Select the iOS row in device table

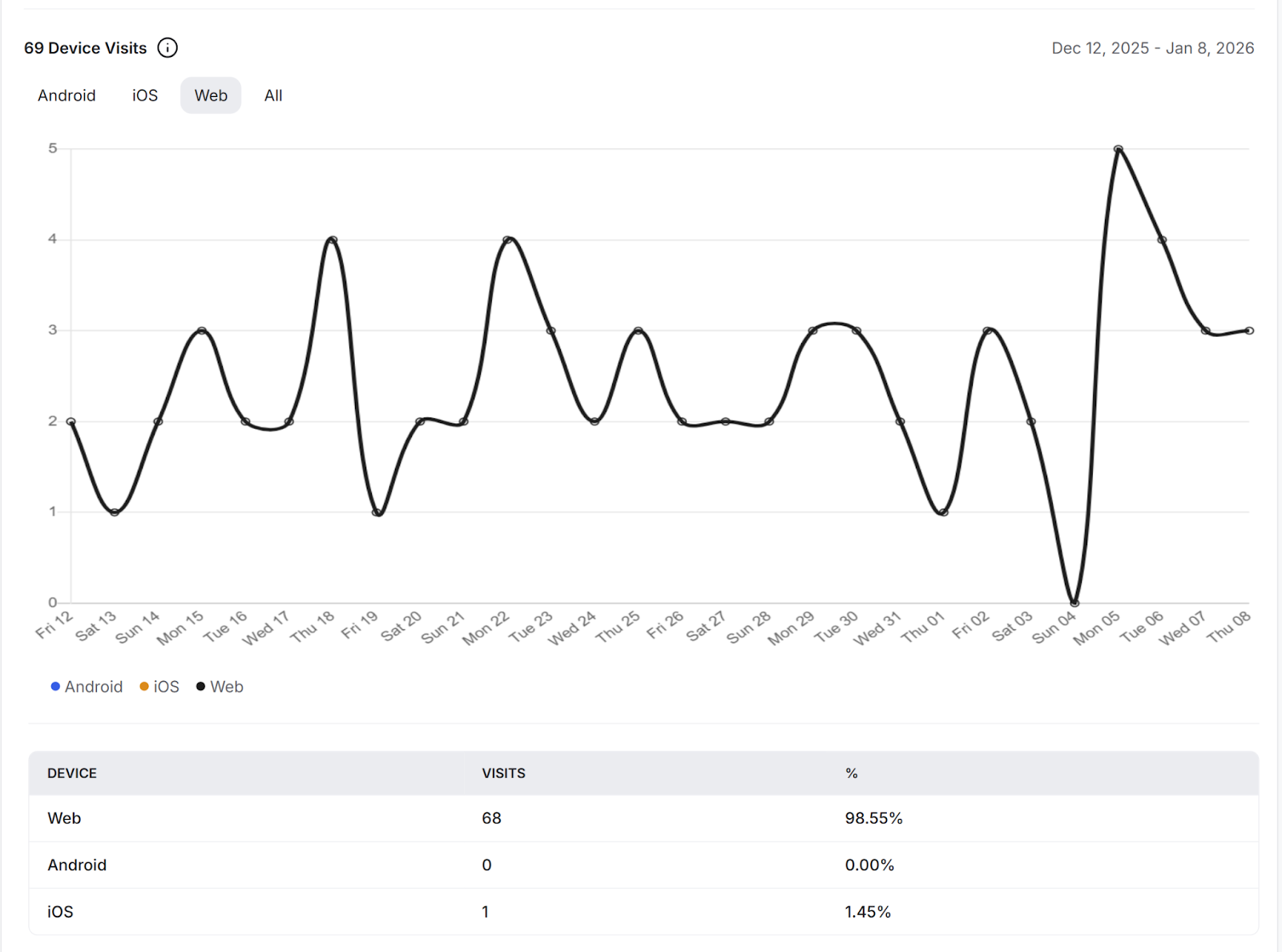(x=60, y=912)
